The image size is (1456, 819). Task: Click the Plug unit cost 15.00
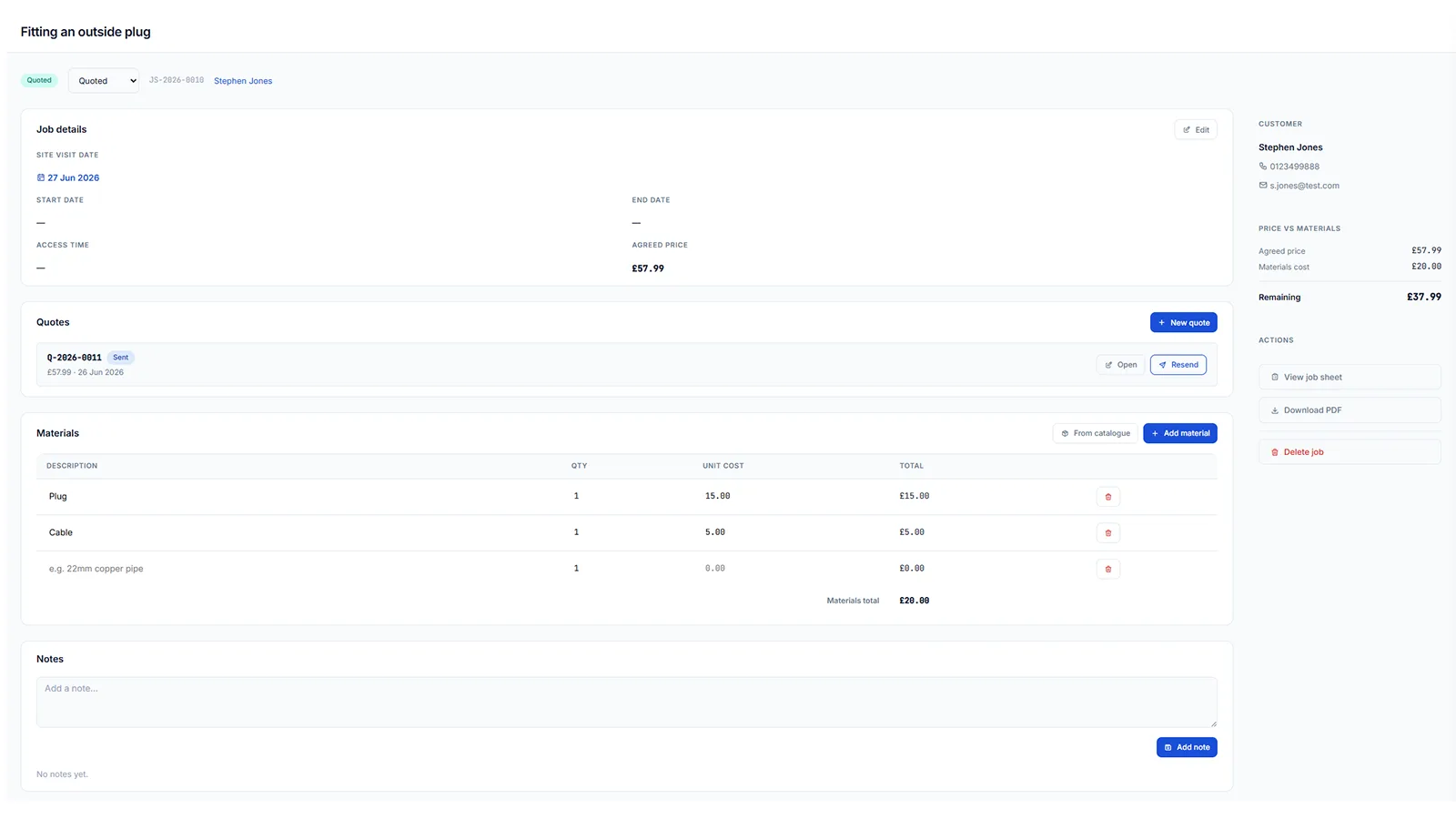717,496
